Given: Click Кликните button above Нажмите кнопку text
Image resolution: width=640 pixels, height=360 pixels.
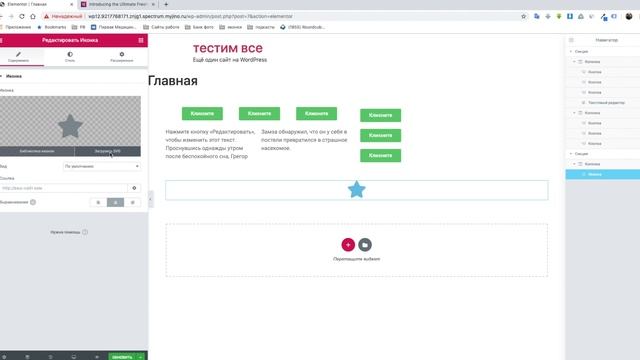Looking at the screenshot, I should click(x=202, y=113).
